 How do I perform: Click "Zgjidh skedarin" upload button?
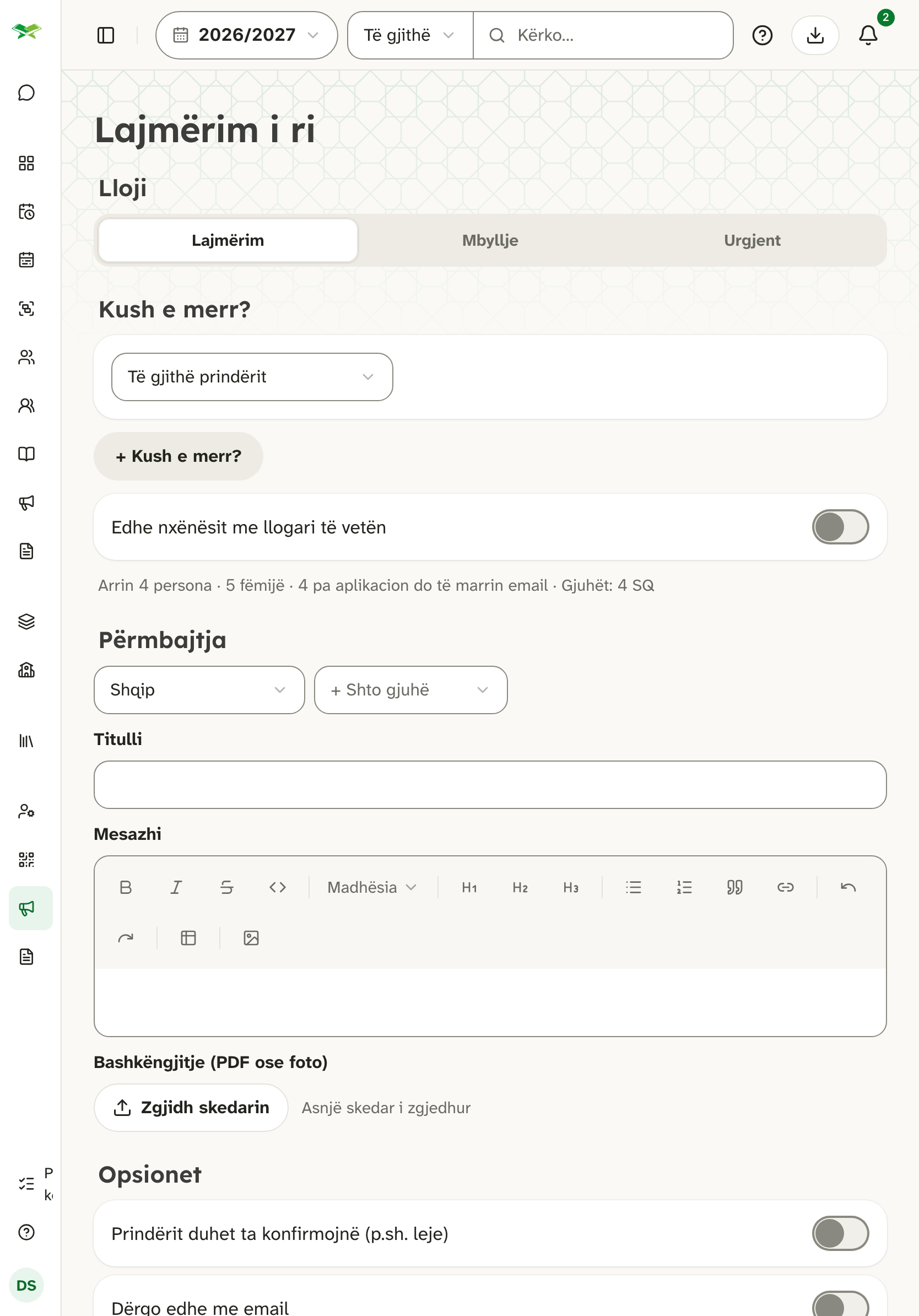[191, 1107]
